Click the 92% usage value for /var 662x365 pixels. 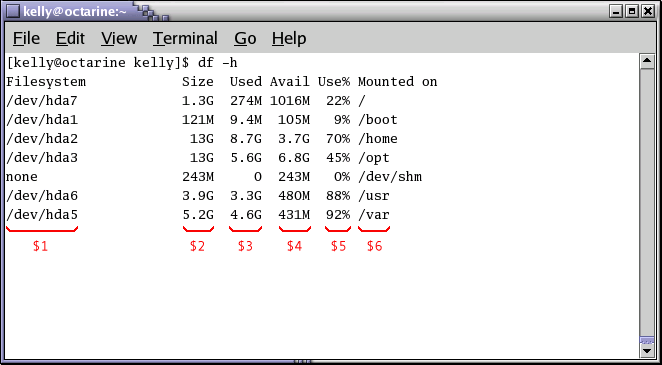pos(338,215)
